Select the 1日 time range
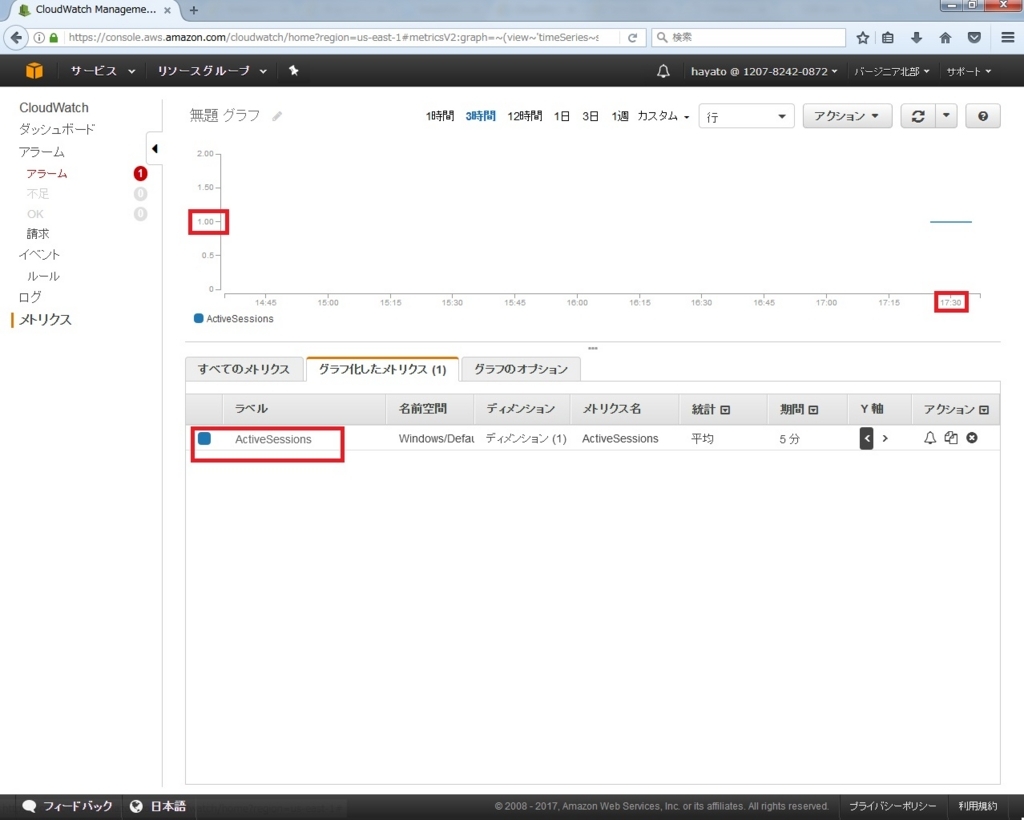 click(562, 116)
